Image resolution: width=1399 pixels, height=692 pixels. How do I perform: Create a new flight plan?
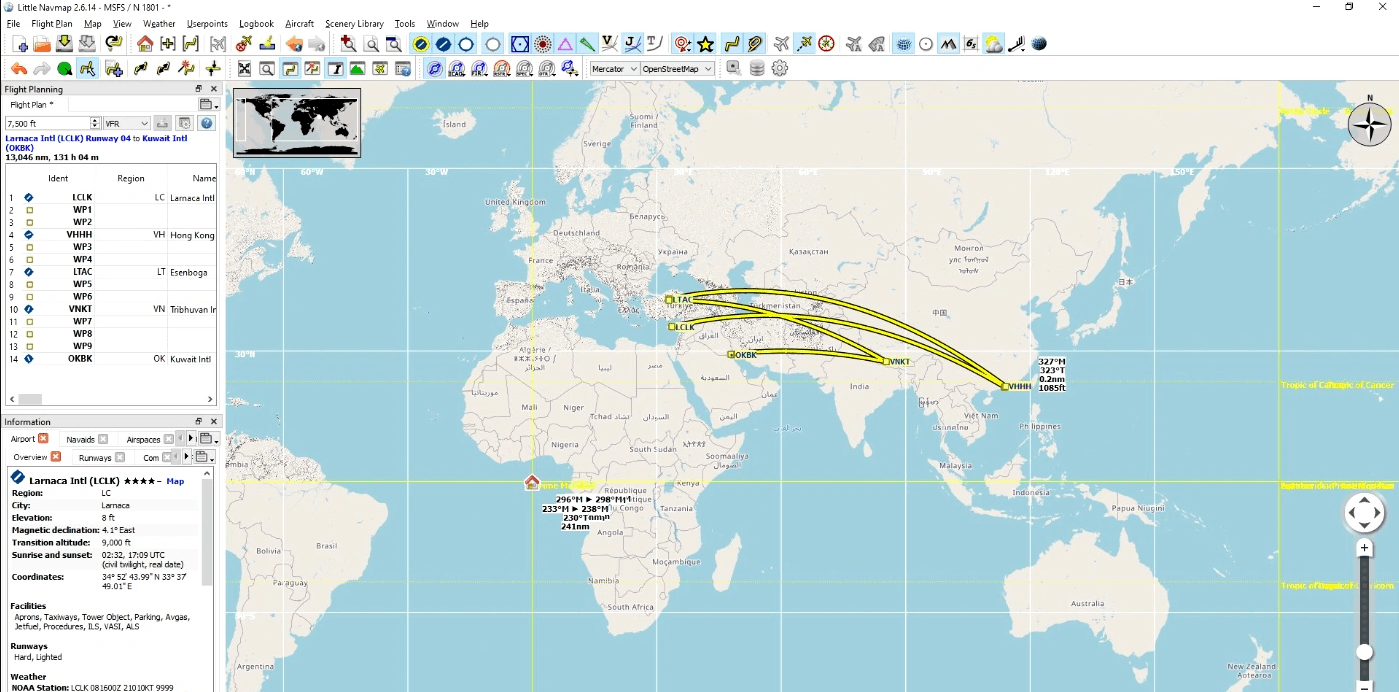pyautogui.click(x=18, y=44)
